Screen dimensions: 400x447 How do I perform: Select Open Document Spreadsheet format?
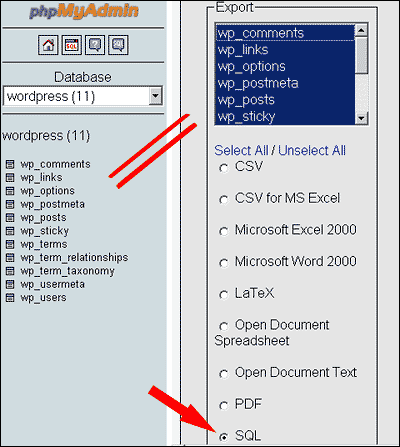[224, 326]
